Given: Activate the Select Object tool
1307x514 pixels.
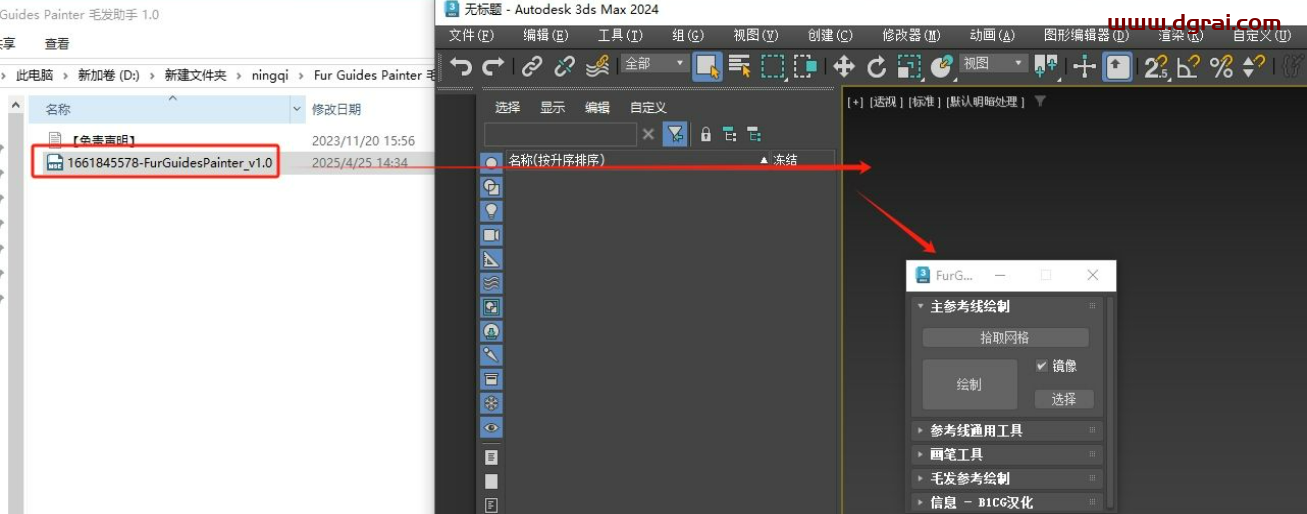Looking at the screenshot, I should pyautogui.click(x=708, y=67).
